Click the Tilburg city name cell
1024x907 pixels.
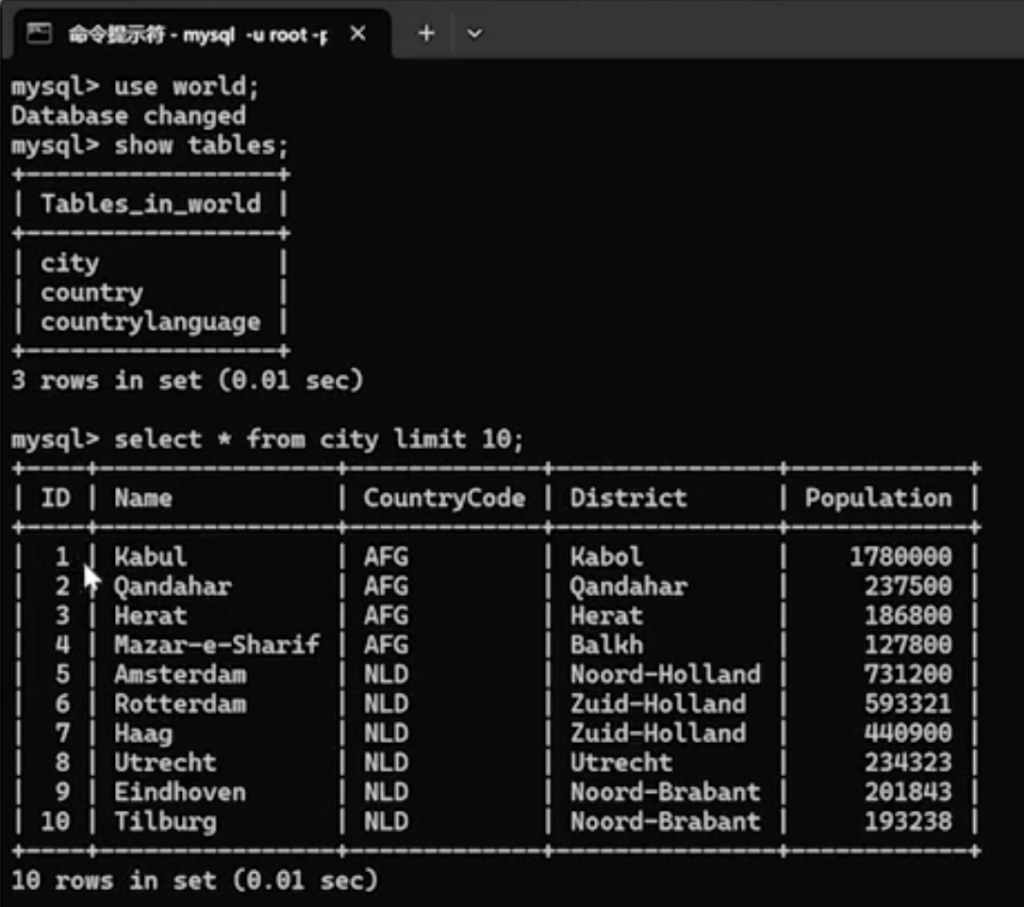coord(164,822)
